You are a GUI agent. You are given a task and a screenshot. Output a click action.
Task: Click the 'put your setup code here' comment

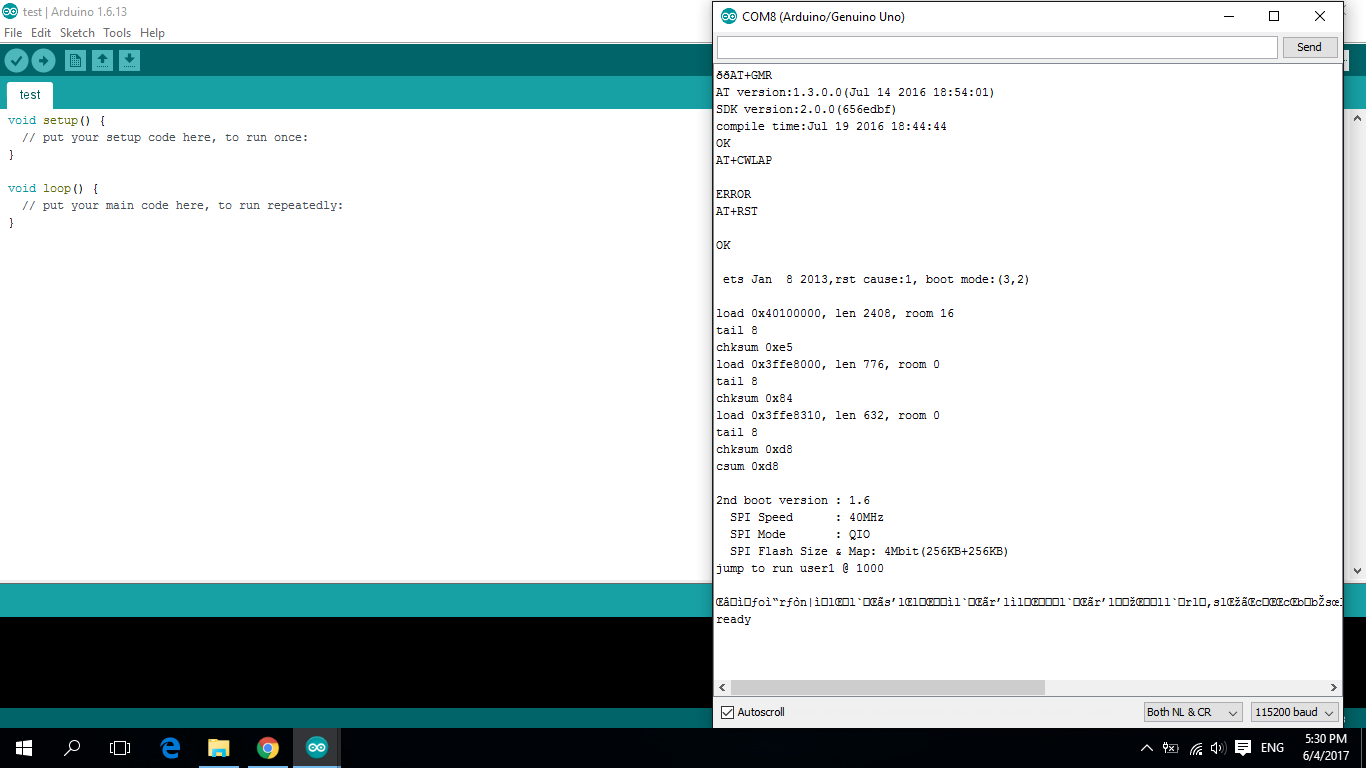point(165,137)
